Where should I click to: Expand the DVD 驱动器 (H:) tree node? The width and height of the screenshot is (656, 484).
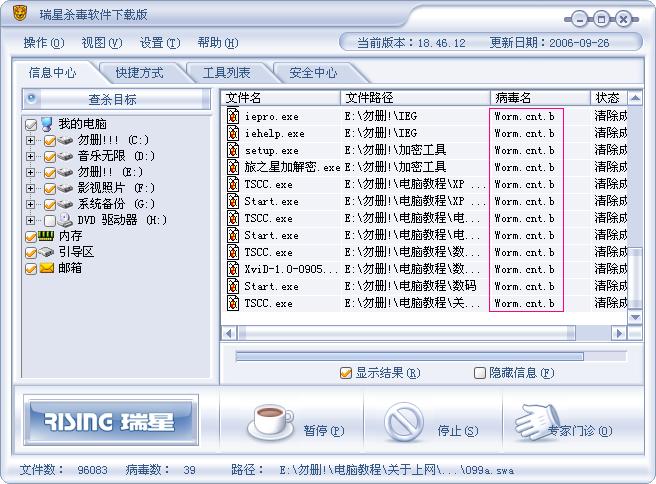point(30,220)
